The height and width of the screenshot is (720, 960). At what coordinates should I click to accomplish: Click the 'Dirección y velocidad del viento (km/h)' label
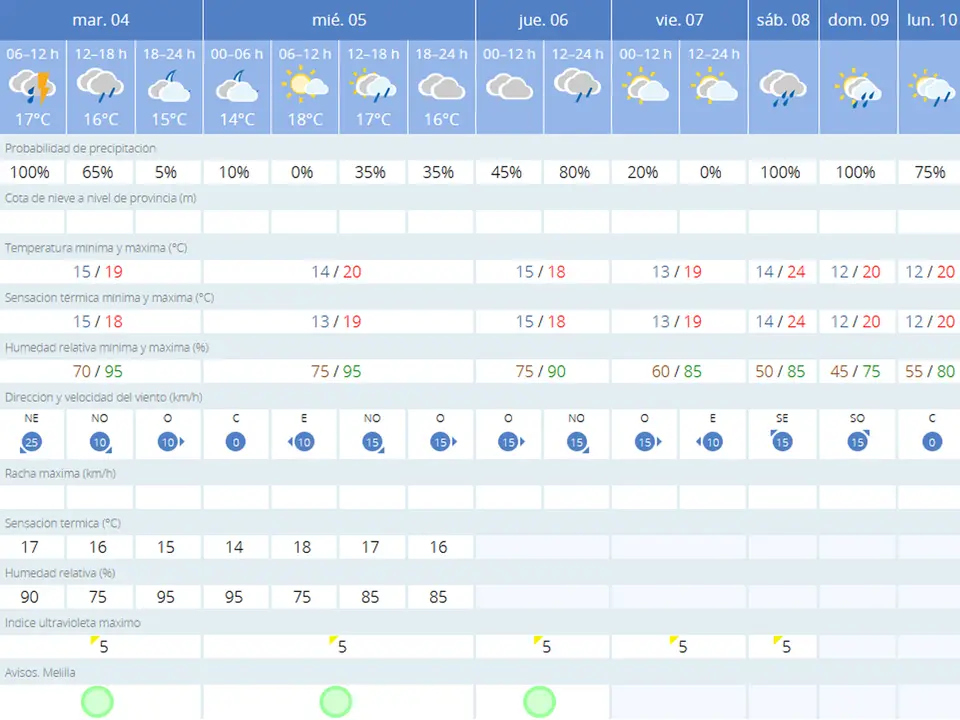pos(103,397)
